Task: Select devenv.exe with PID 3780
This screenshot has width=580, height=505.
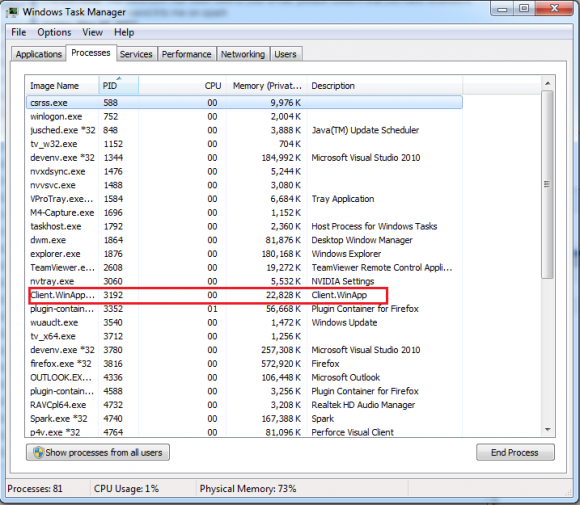Action: 244,350
